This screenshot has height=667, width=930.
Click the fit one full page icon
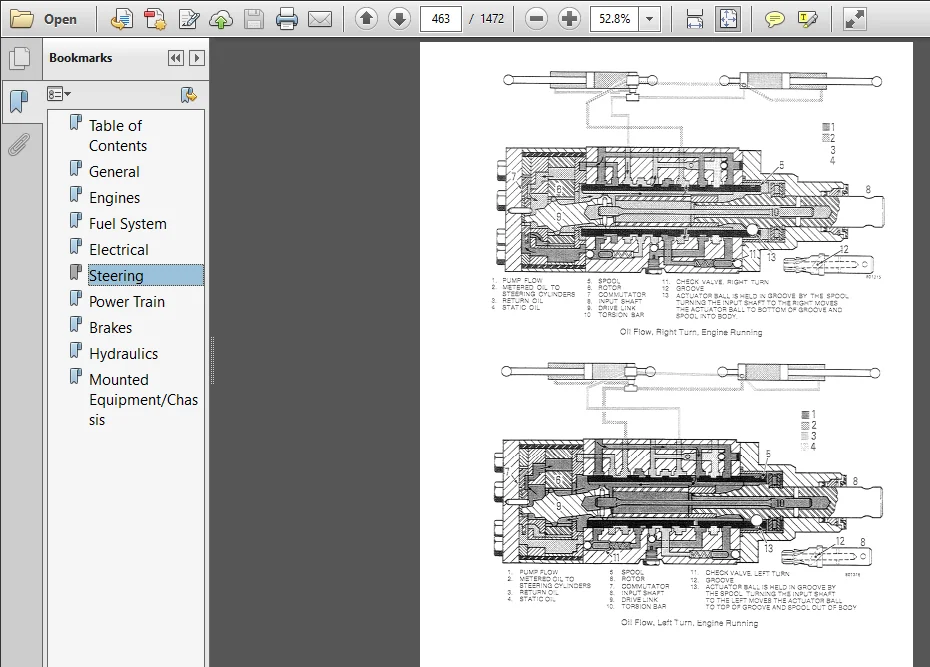(728, 19)
